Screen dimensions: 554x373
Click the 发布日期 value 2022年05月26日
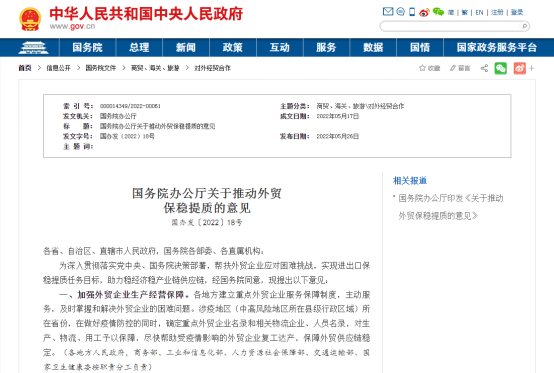[337, 136]
